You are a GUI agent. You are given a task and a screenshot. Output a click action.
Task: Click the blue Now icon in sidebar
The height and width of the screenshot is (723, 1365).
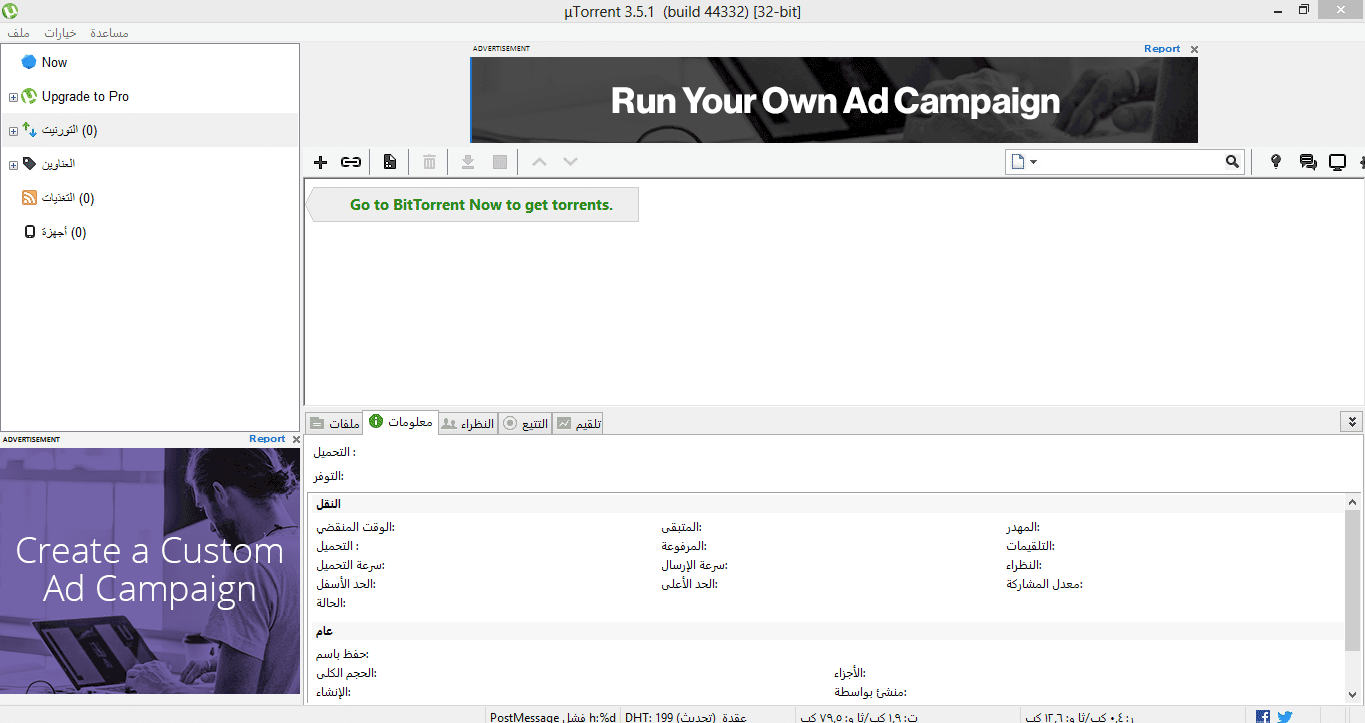(x=29, y=62)
